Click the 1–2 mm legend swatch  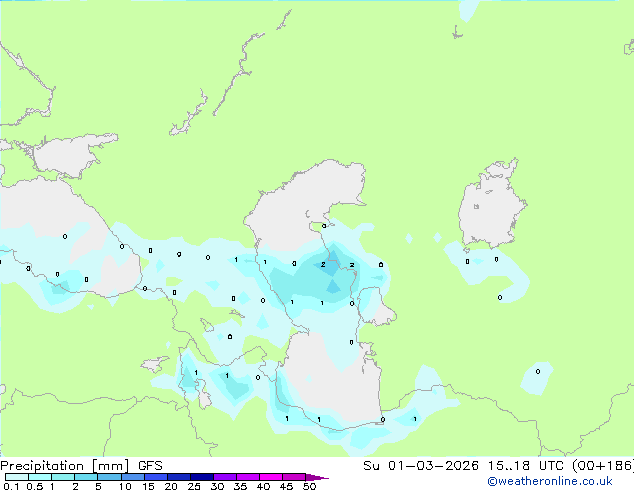tap(63, 477)
